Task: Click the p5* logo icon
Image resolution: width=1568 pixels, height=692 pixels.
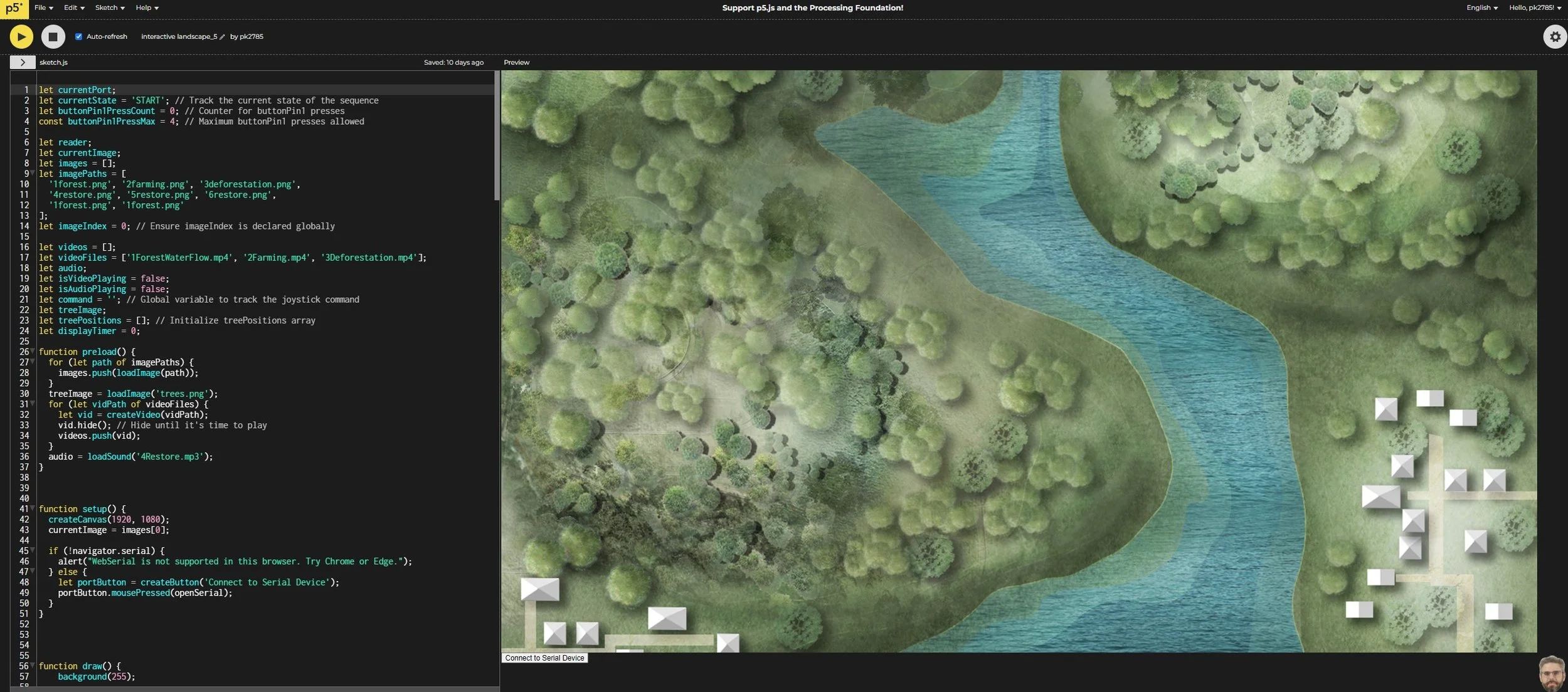Action: coord(14,9)
